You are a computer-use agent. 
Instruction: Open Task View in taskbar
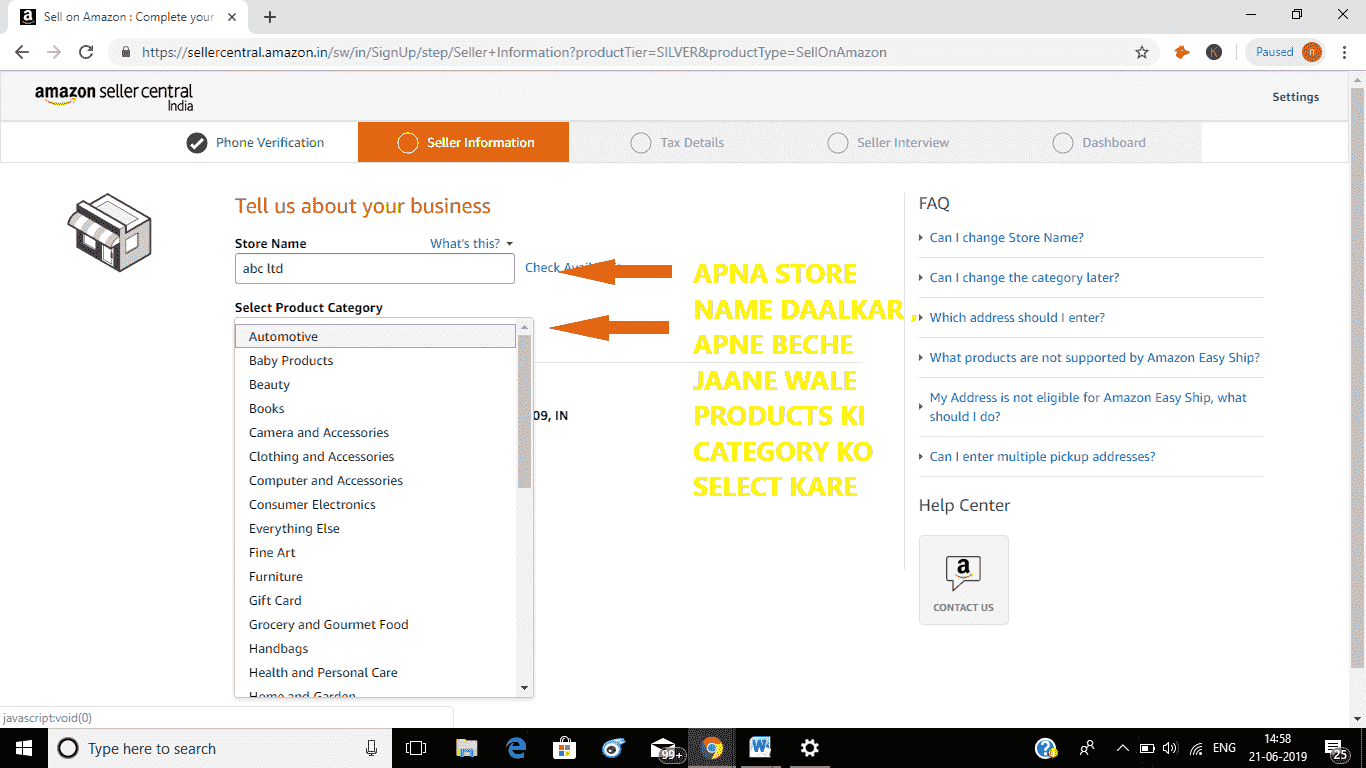pos(416,748)
